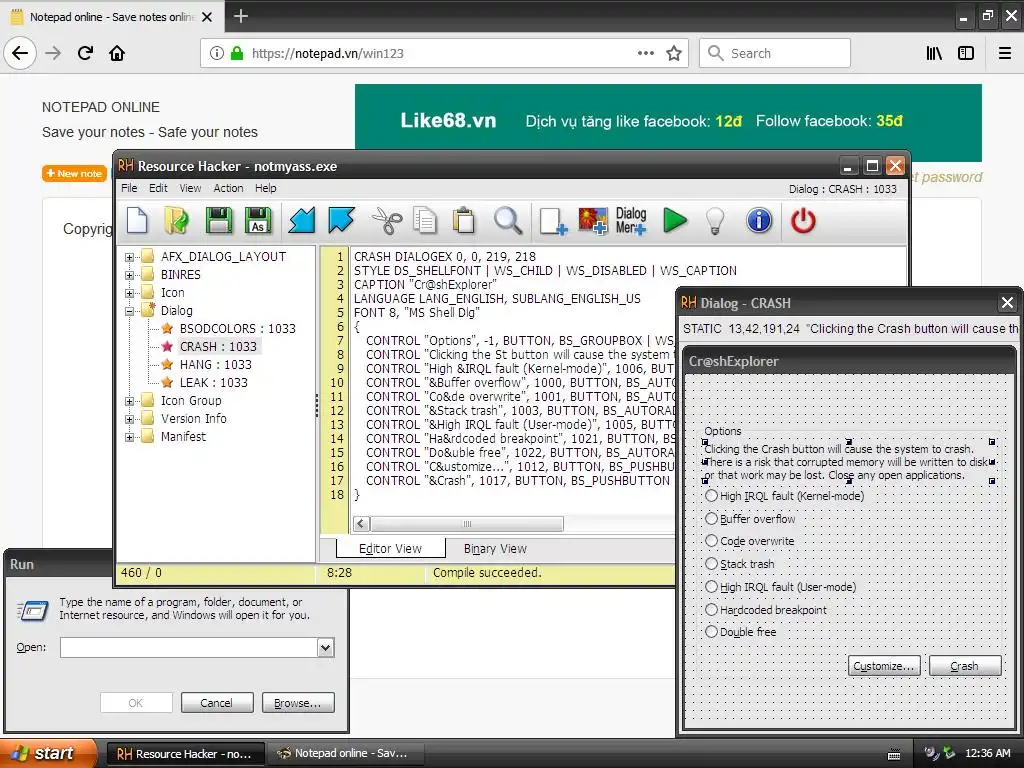This screenshot has height=768, width=1024.
Task: Open the Edit menu in Resource Hacker
Action: click(x=158, y=188)
